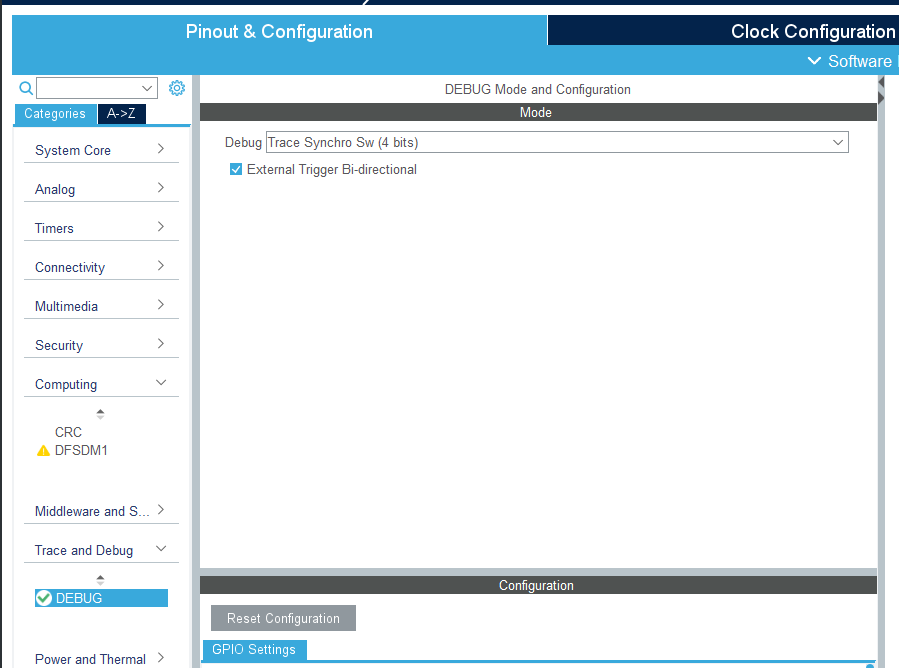Image resolution: width=899 pixels, height=668 pixels.
Task: Toggle External Trigger Bi-directional checkbox
Action: [236, 169]
